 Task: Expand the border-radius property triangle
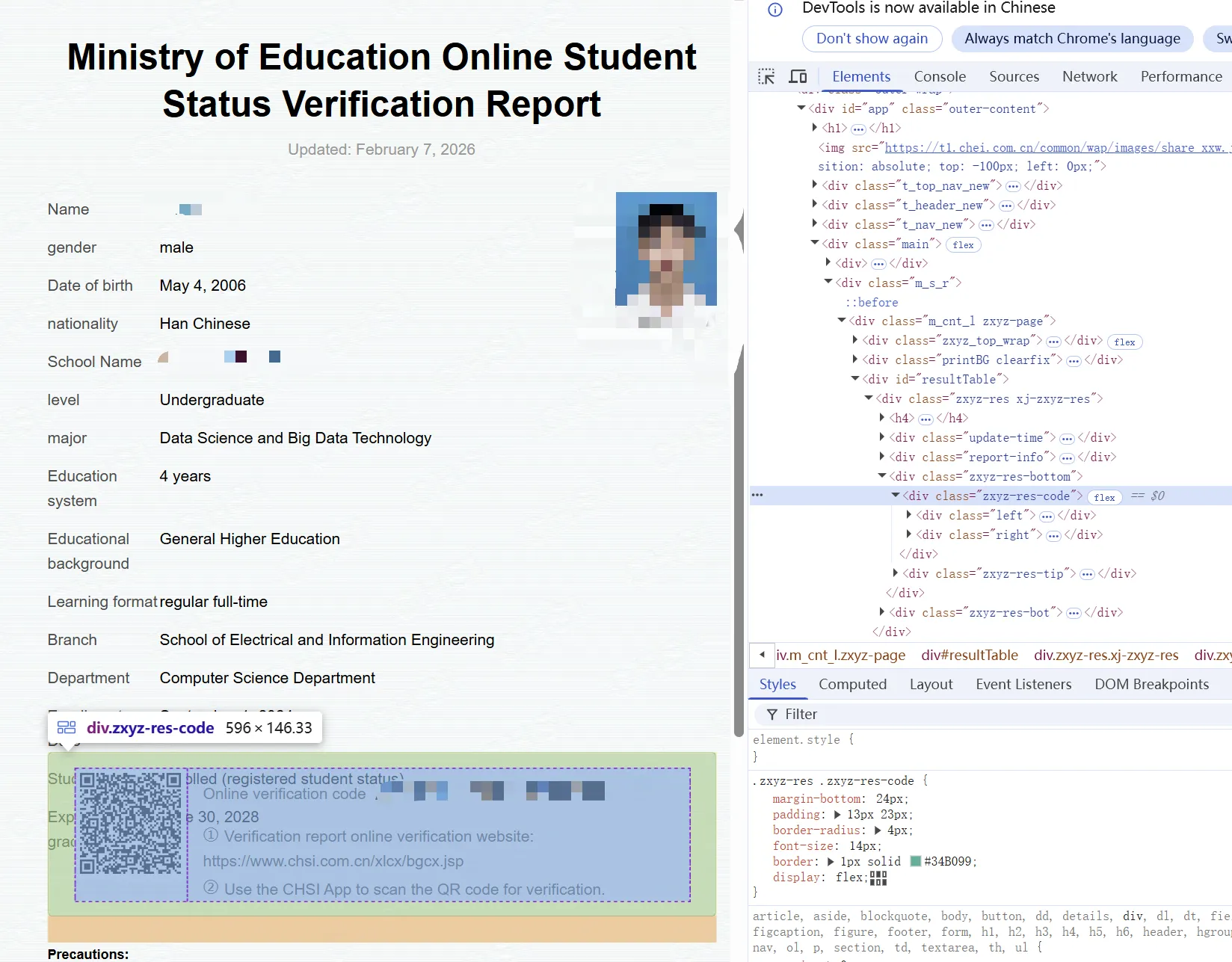tap(878, 830)
